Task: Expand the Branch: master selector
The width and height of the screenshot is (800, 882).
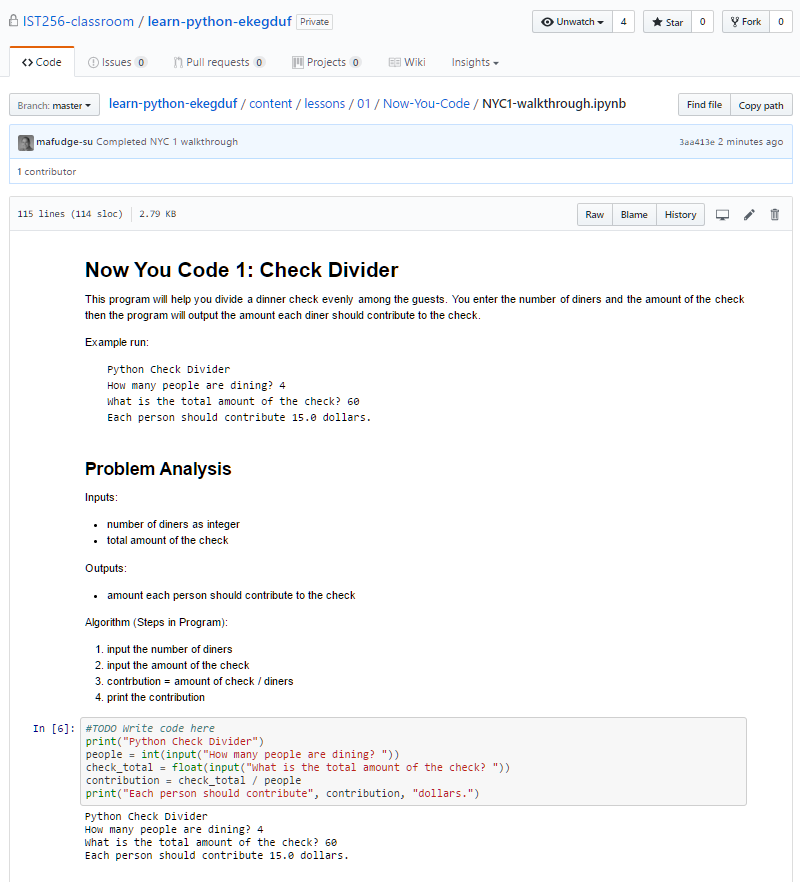Action: pos(54,105)
